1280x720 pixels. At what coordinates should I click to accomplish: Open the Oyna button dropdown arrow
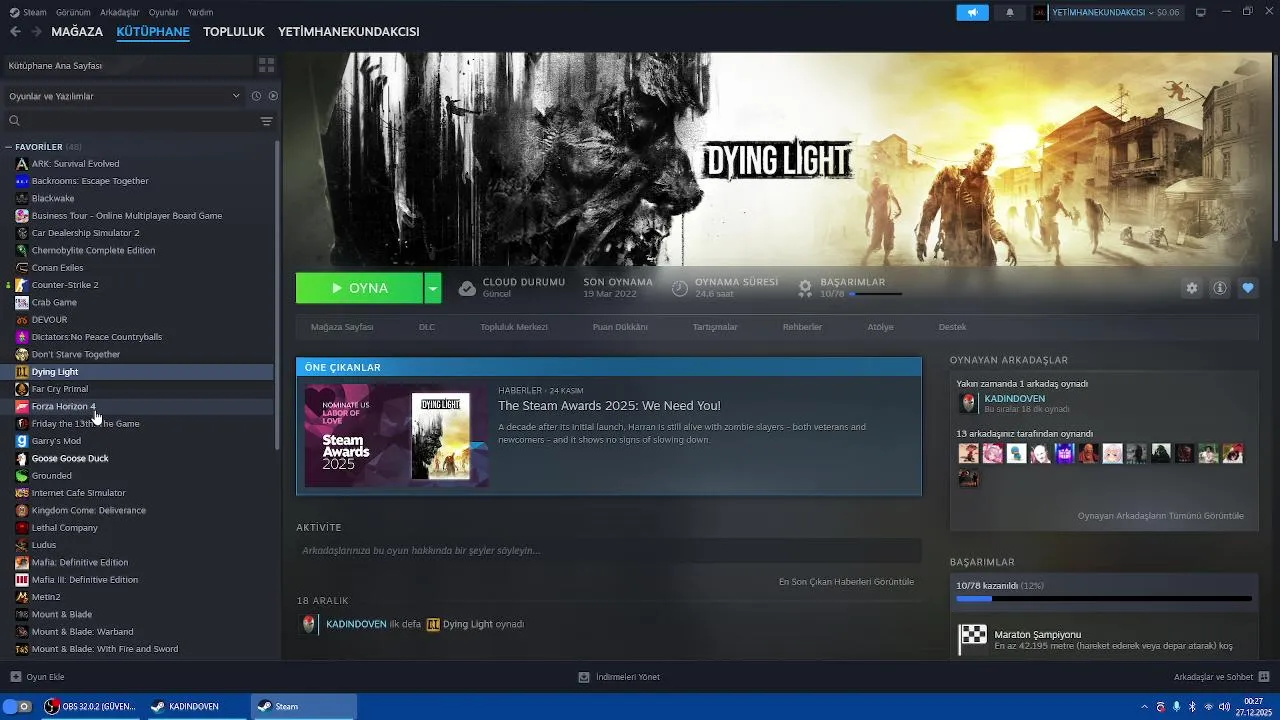pyautogui.click(x=432, y=288)
